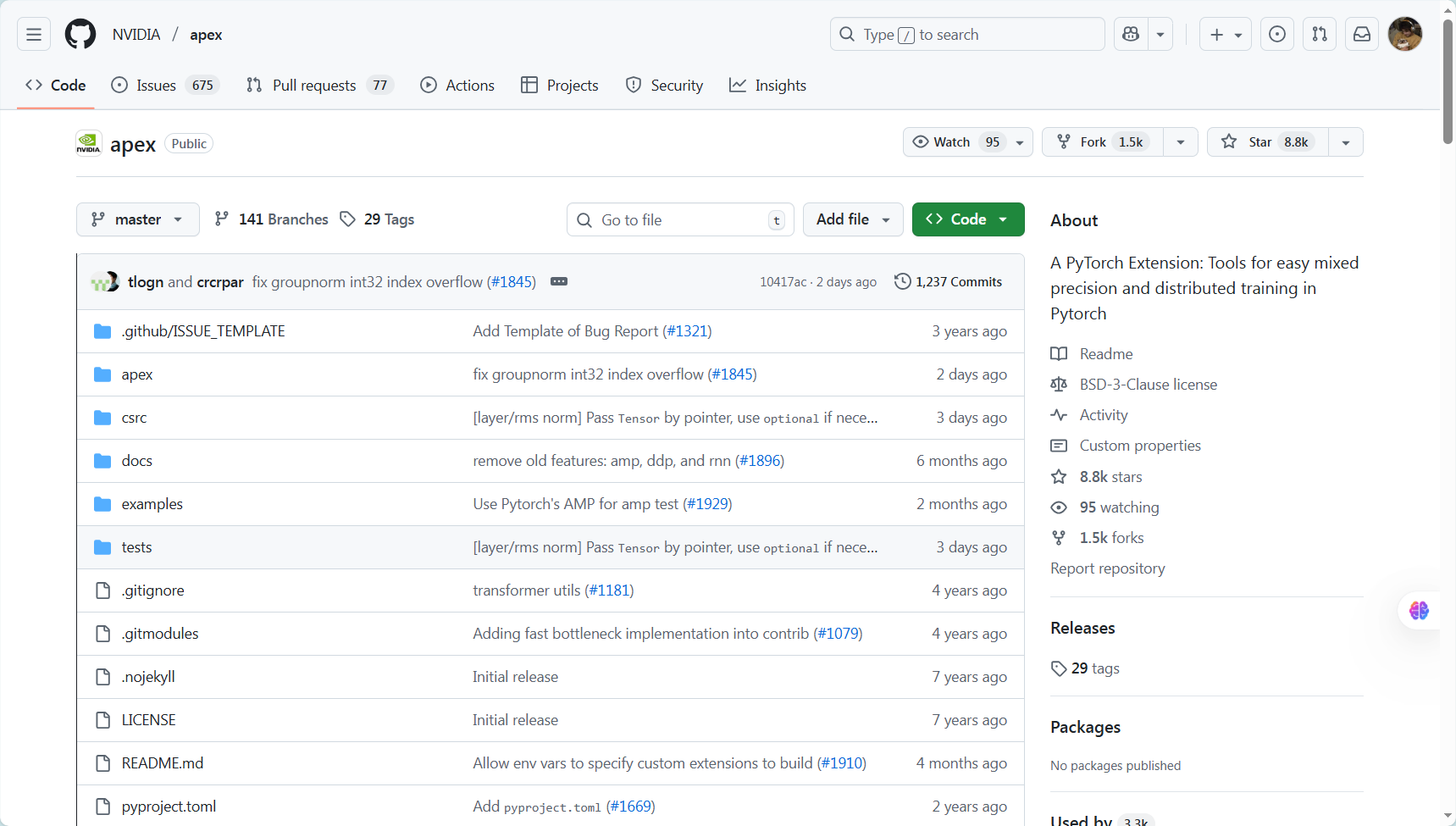This screenshot has width=1456, height=826.
Task: Open the 1,237 Commits history
Action: coord(949,282)
